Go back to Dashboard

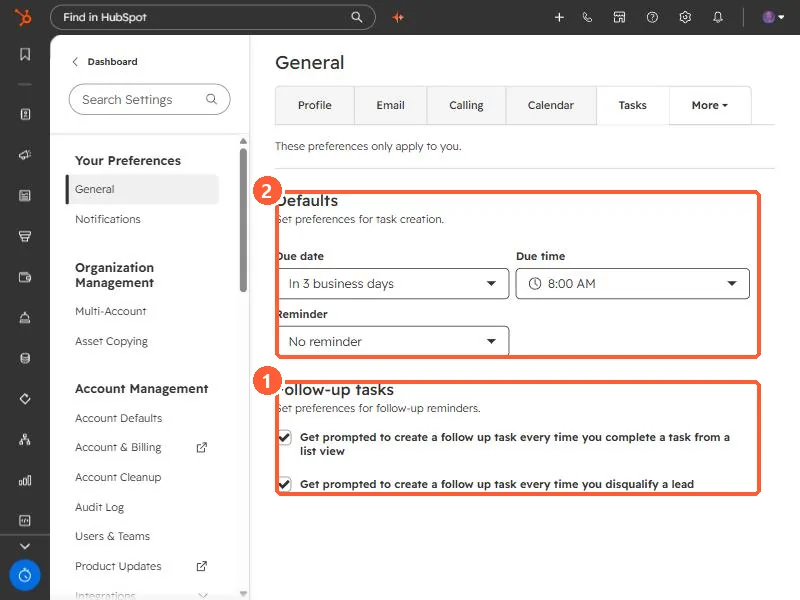click(105, 62)
